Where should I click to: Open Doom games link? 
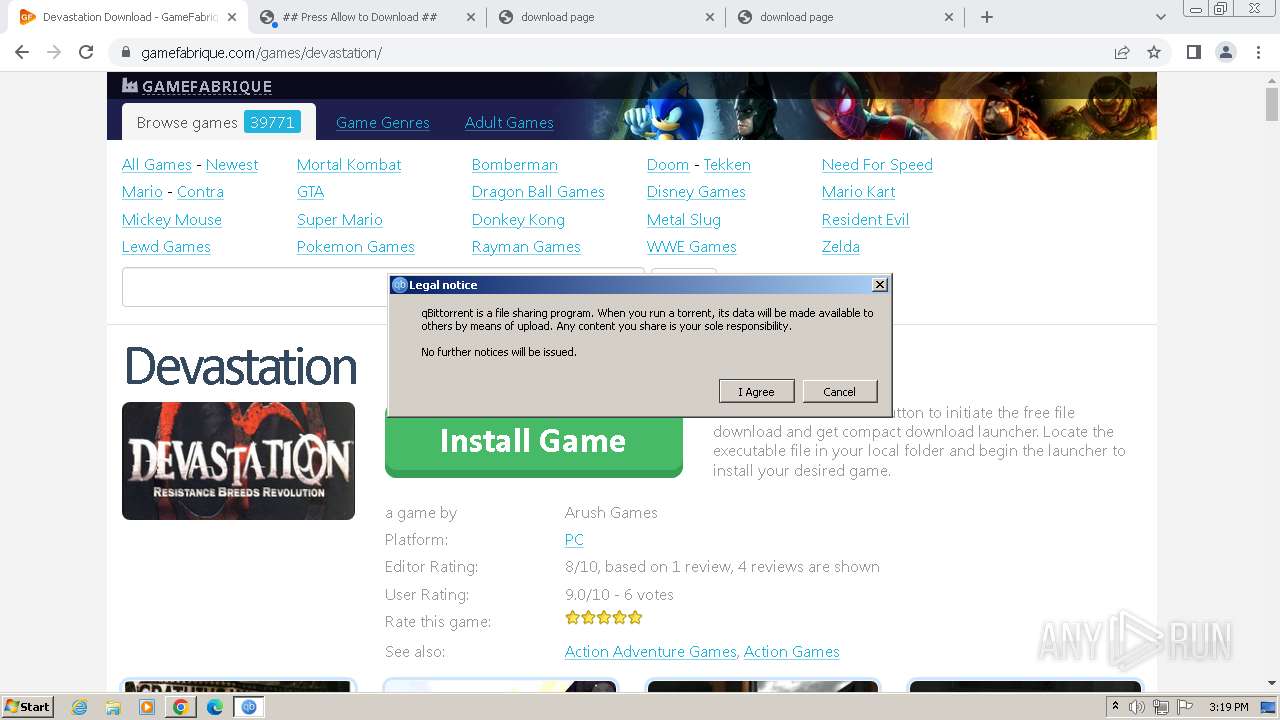tap(668, 165)
